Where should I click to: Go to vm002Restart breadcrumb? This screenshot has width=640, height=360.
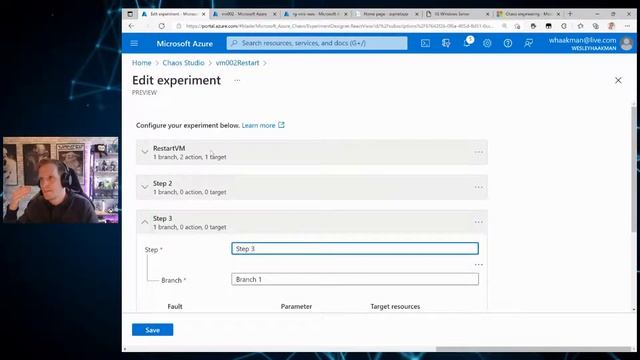pos(237,63)
